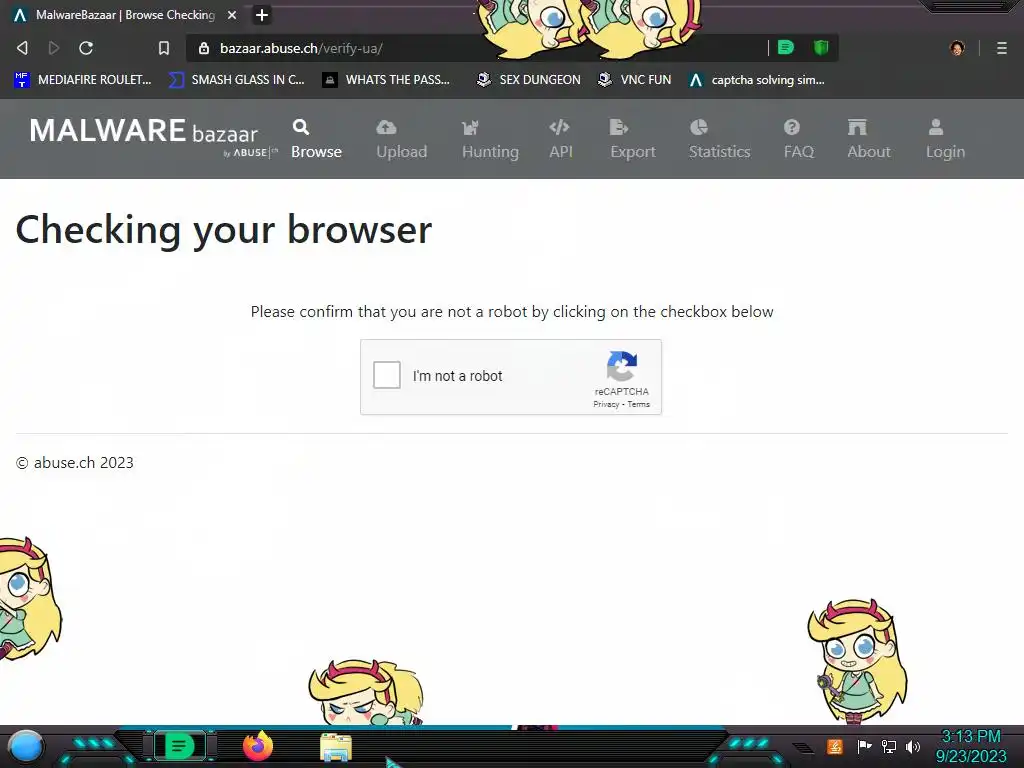Click the taskbar clock showing 3:13 PM
1024x768 pixels.
(x=971, y=746)
